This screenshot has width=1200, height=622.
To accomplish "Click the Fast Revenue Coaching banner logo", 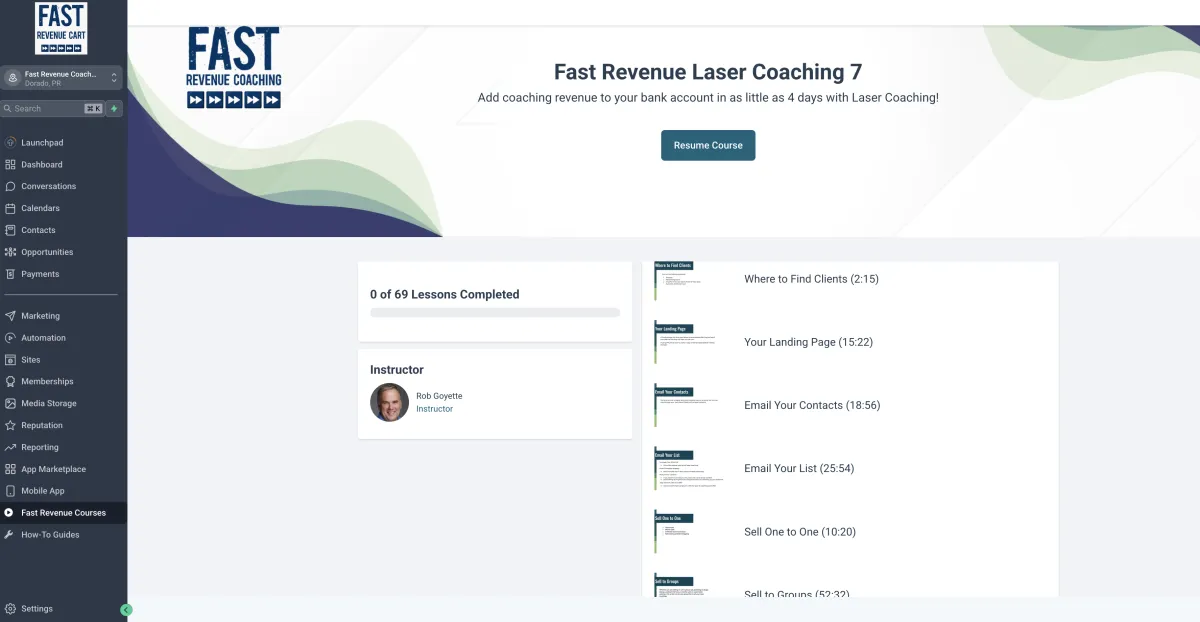I will pos(234,67).
